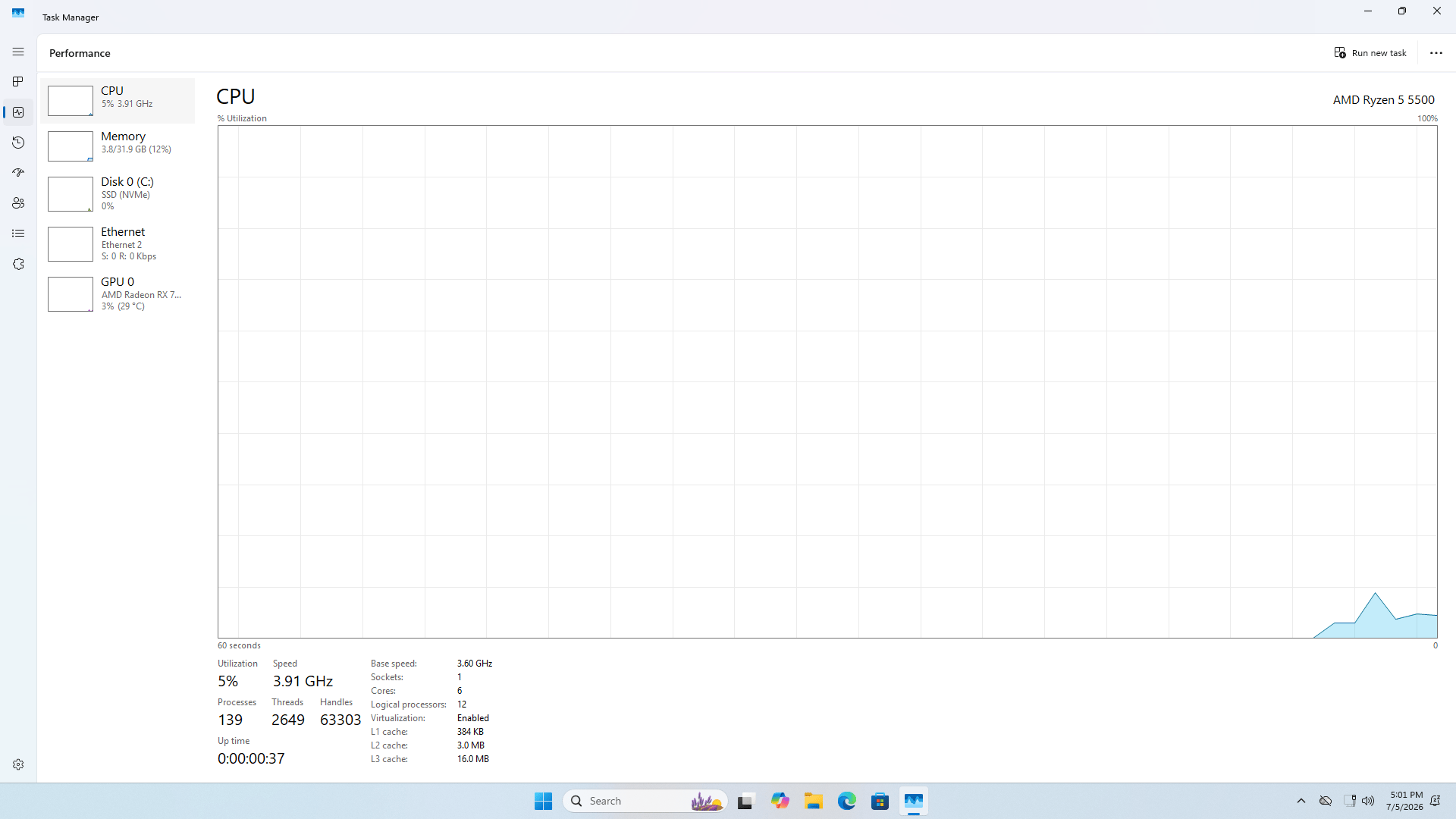Open the notification bell icon
The height and width of the screenshot is (819, 1456).
tap(1435, 801)
